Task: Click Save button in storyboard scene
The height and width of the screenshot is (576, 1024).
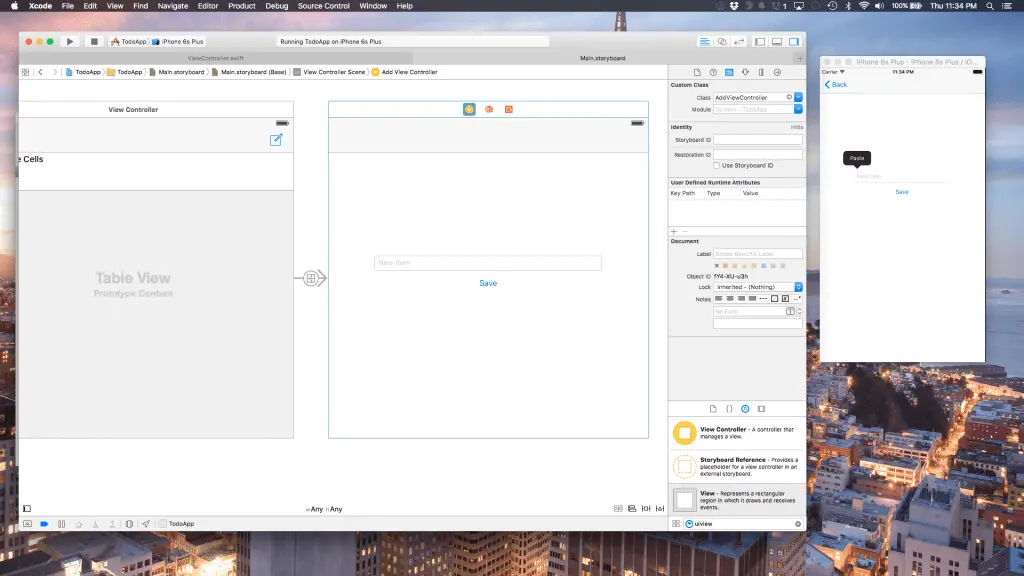Action: click(x=488, y=283)
